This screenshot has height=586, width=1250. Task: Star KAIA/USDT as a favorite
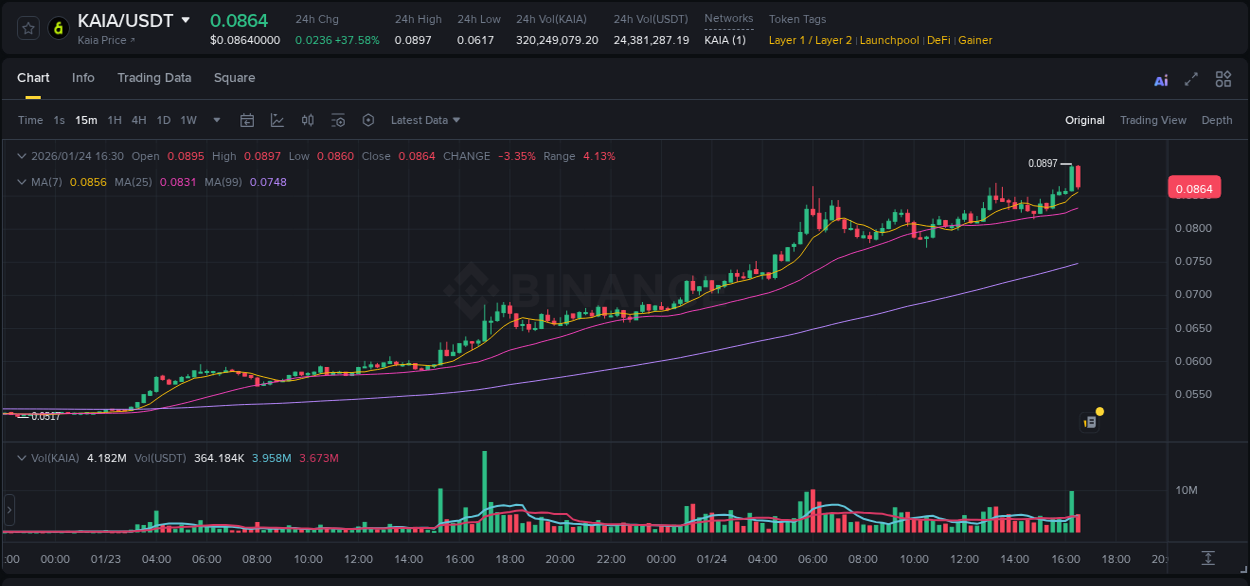(27, 28)
